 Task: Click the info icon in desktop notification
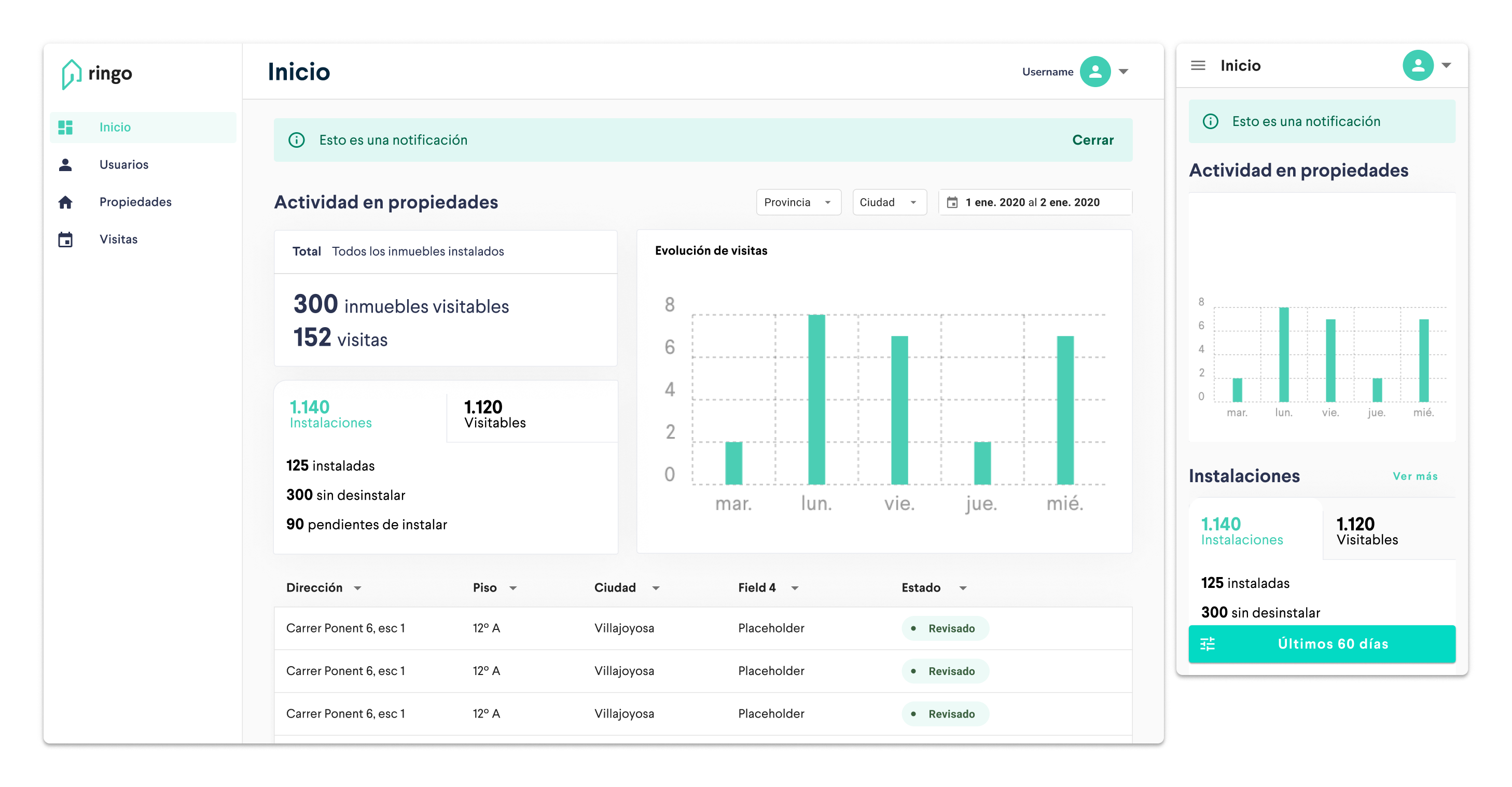296,140
